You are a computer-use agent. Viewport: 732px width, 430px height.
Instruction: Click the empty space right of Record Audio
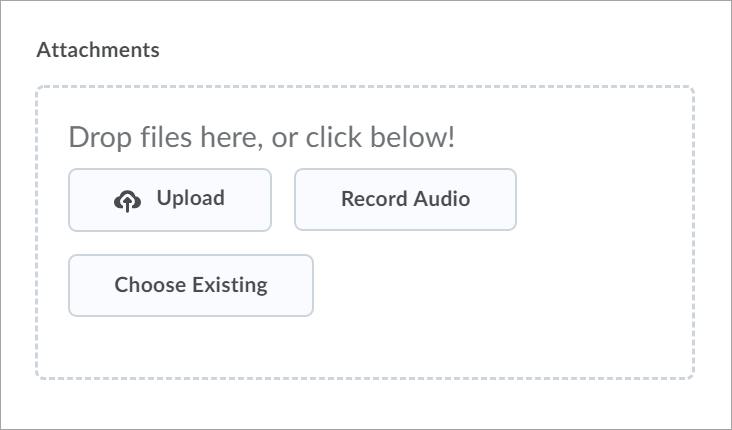600,199
